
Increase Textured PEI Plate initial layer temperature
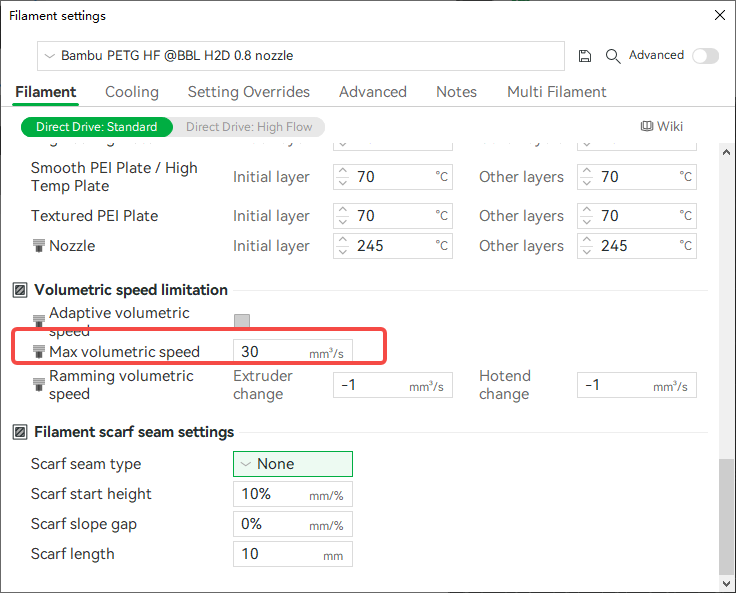(343, 210)
